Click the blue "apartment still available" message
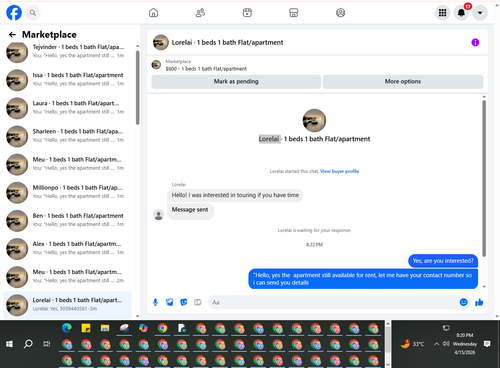500x368 pixels. pos(363,279)
